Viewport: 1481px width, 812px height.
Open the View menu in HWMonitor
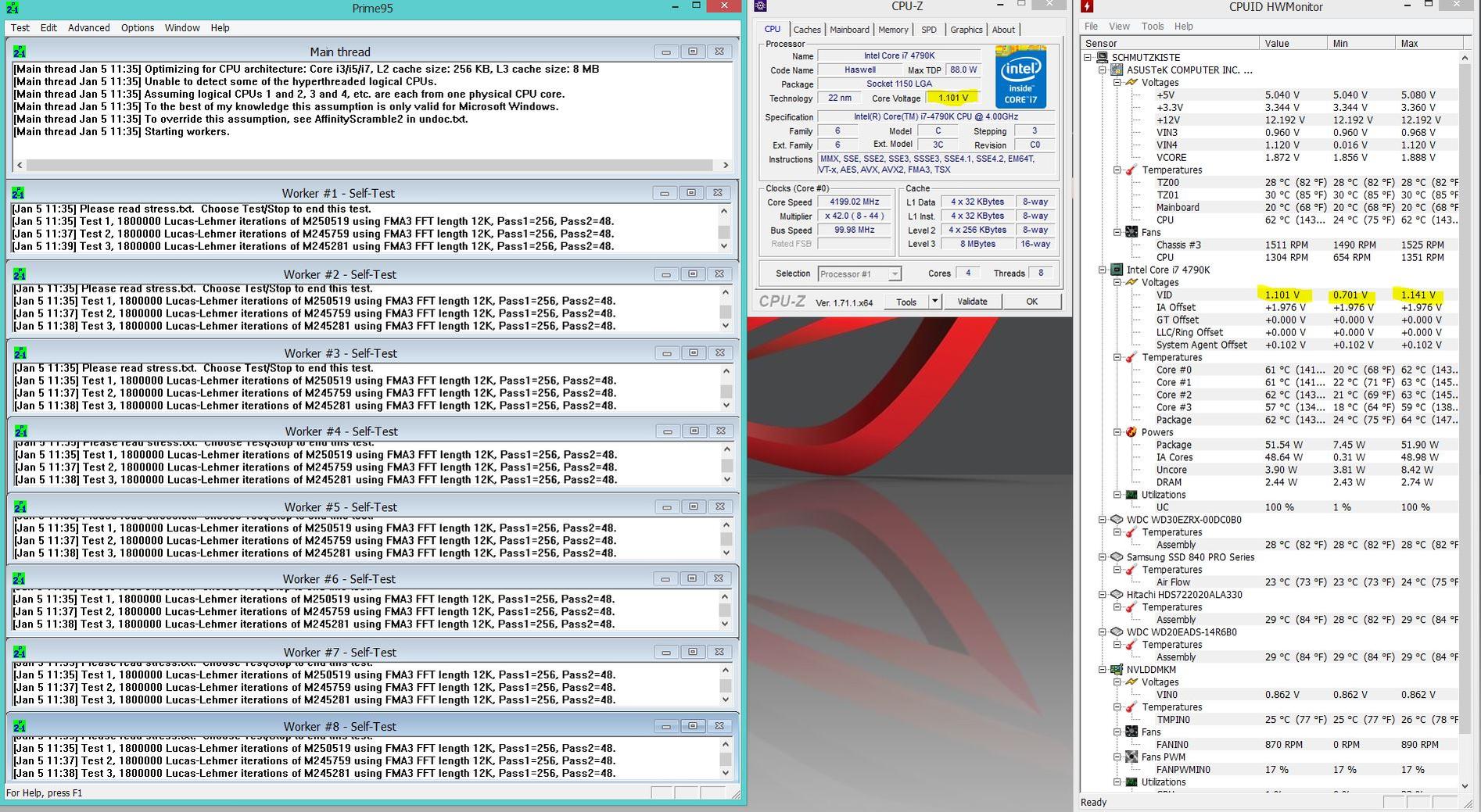(x=1119, y=26)
